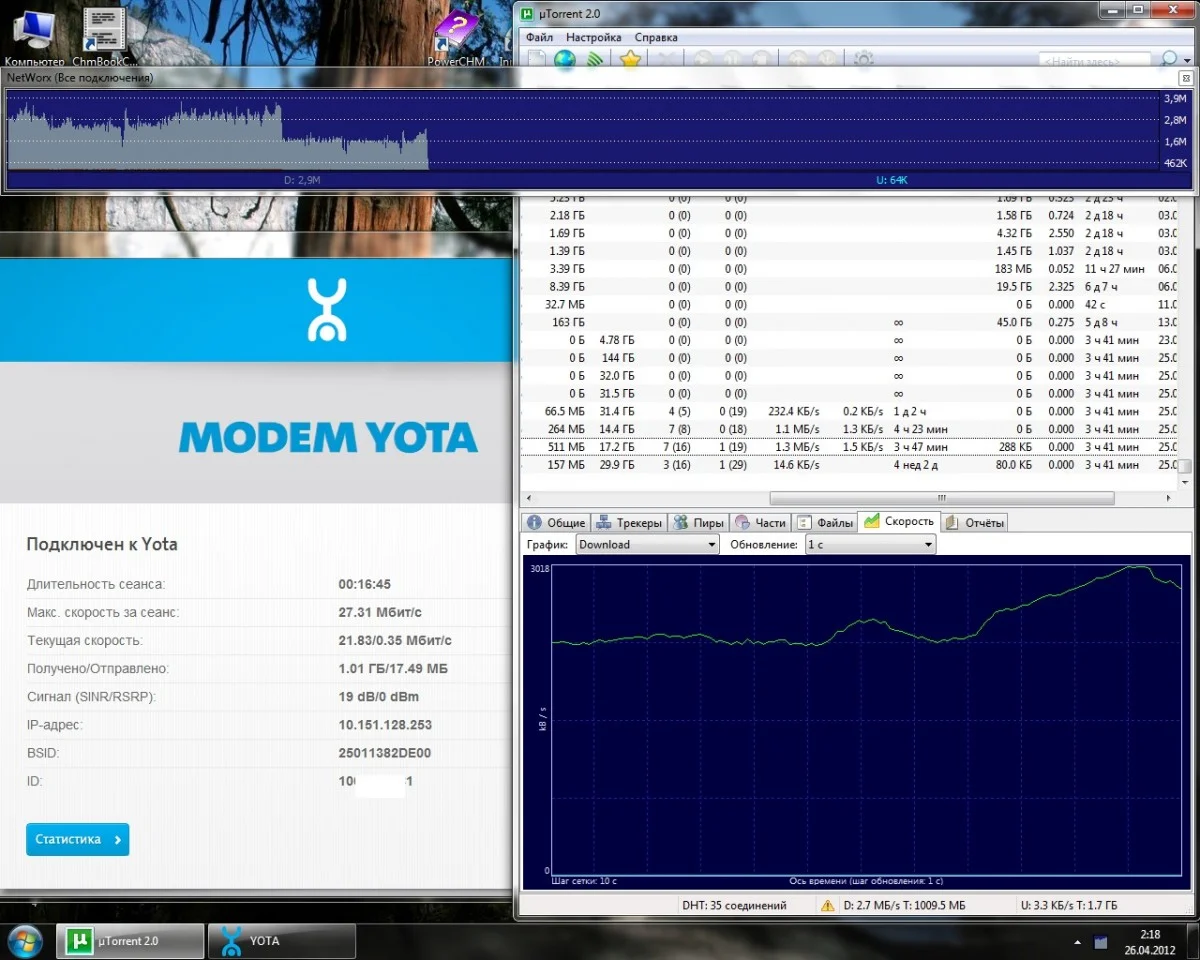The width and height of the screenshot is (1200, 960).
Task: Click the MODEM YOTA heading
Action: click(328, 437)
